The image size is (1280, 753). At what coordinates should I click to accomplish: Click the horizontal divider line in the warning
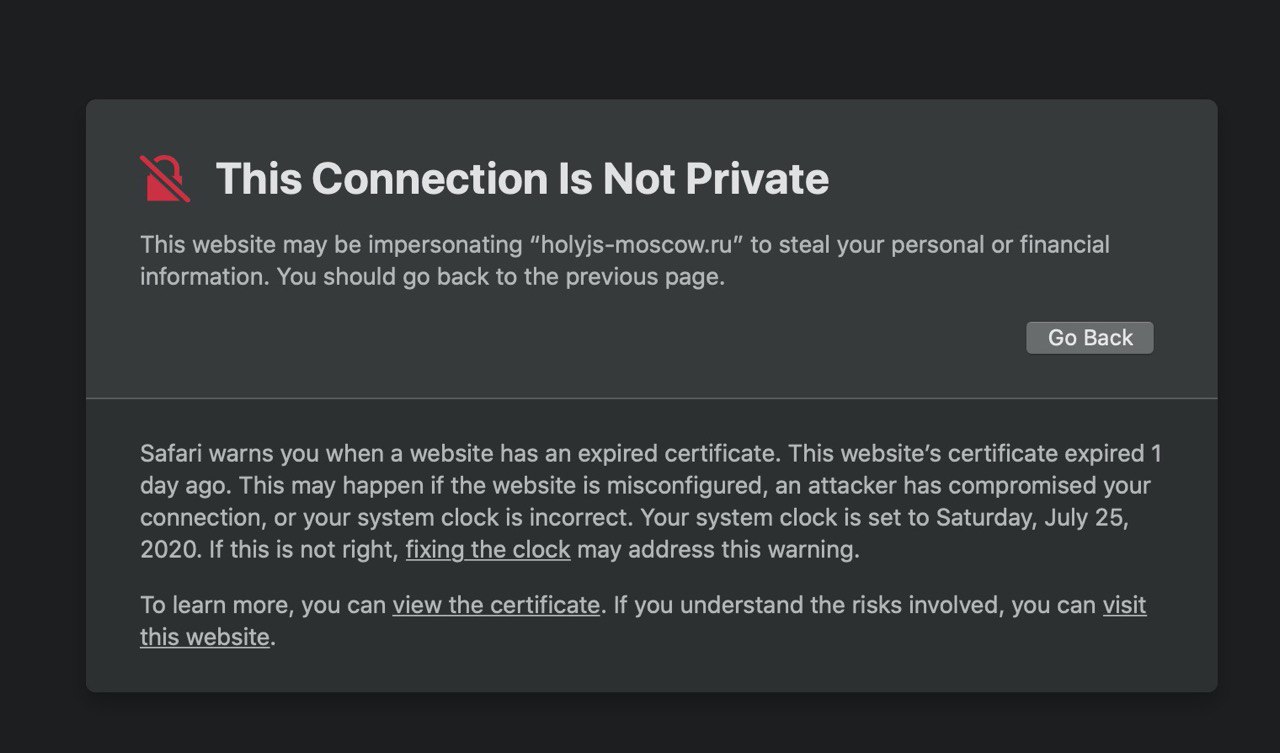[652, 398]
